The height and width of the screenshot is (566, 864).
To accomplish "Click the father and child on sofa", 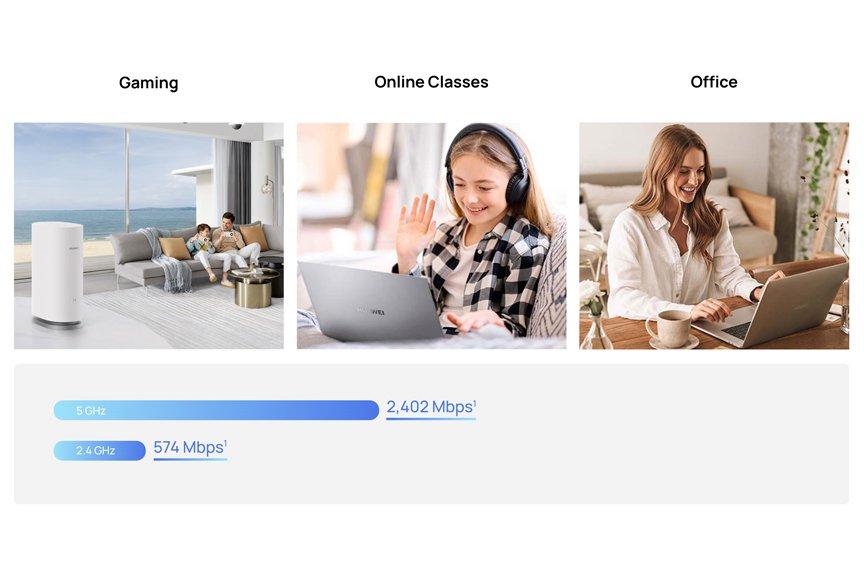I will [x=223, y=247].
